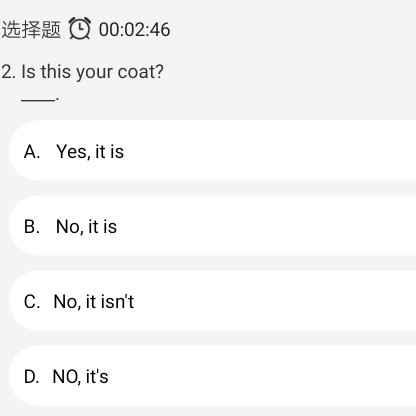Click empty area of option A card
The height and width of the screenshot is (416, 416).
click(270, 151)
